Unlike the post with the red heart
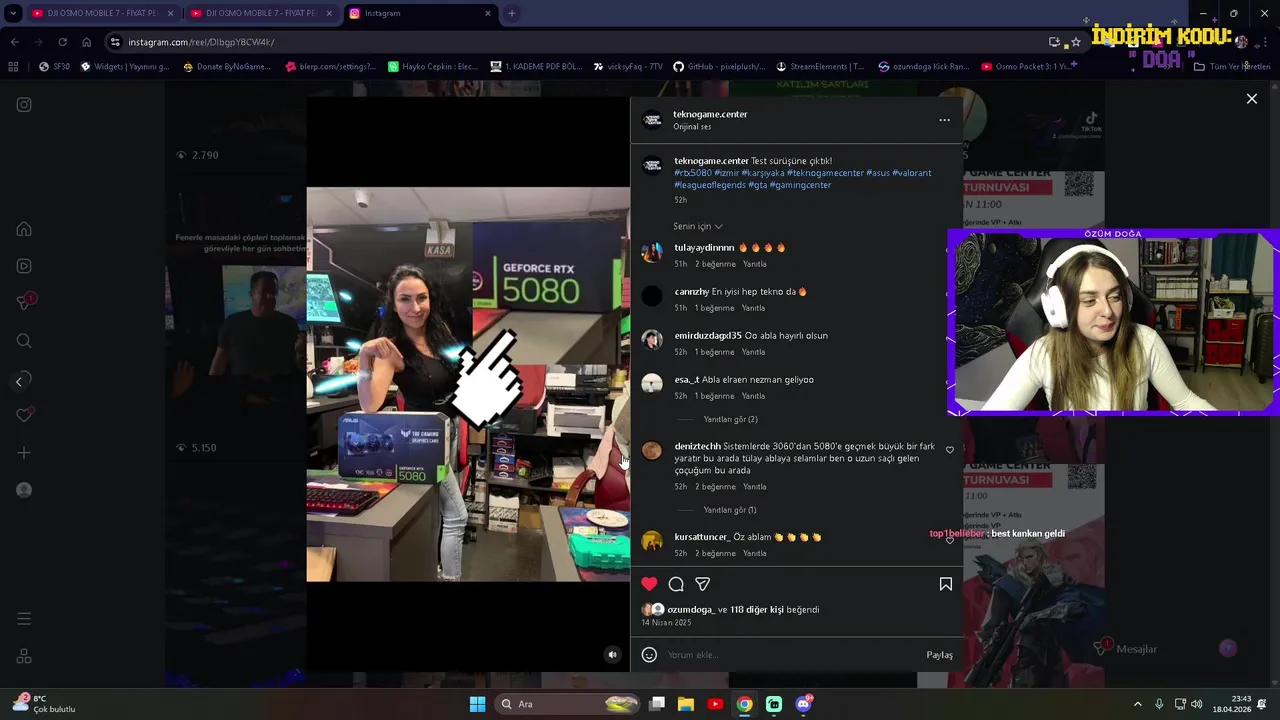 [649, 584]
